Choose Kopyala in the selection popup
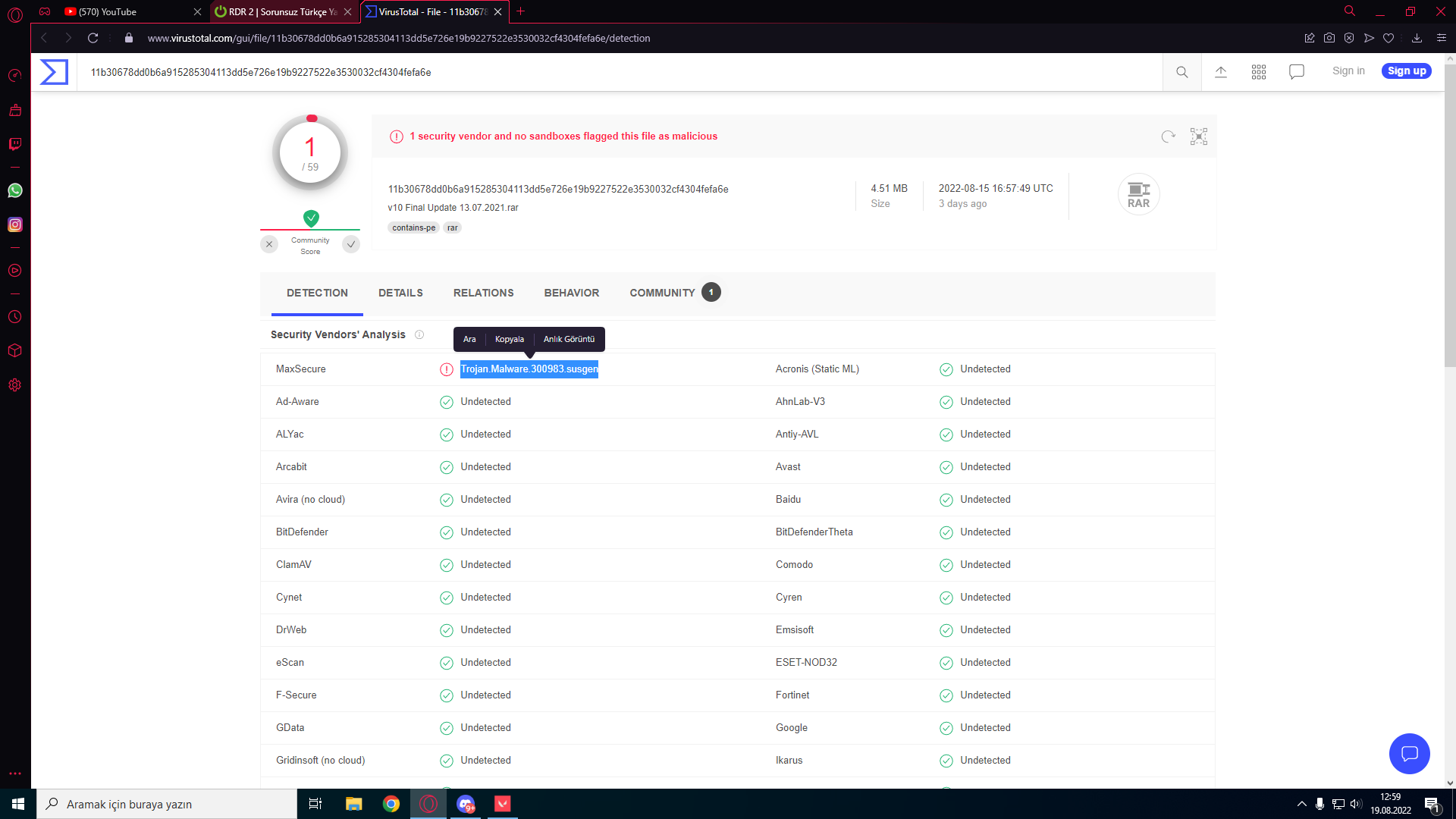 click(x=509, y=340)
